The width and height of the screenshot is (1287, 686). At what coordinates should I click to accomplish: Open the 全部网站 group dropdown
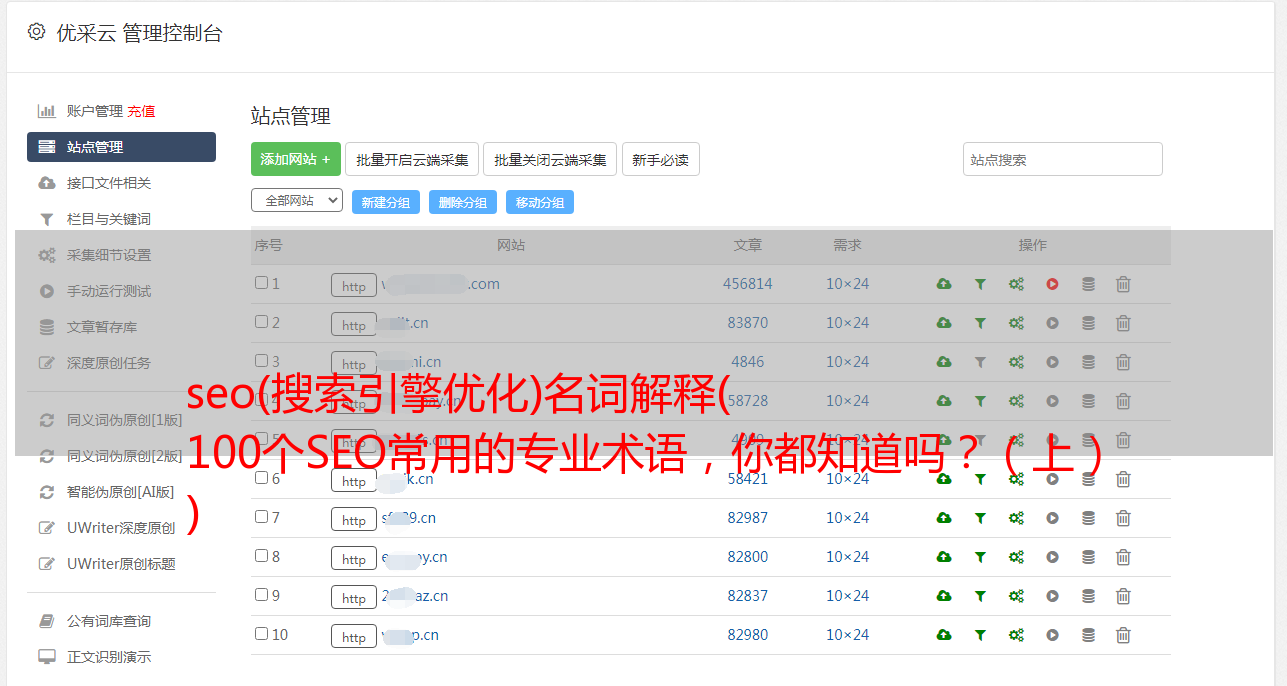297,201
